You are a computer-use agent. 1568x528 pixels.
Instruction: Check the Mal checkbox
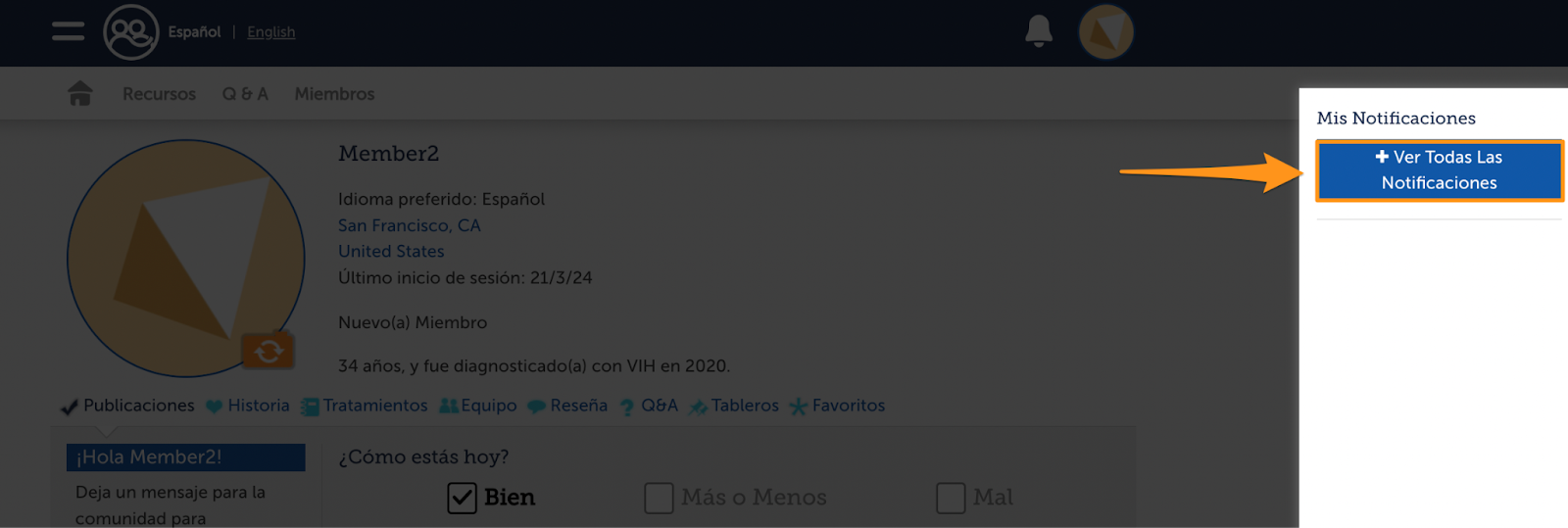click(951, 498)
